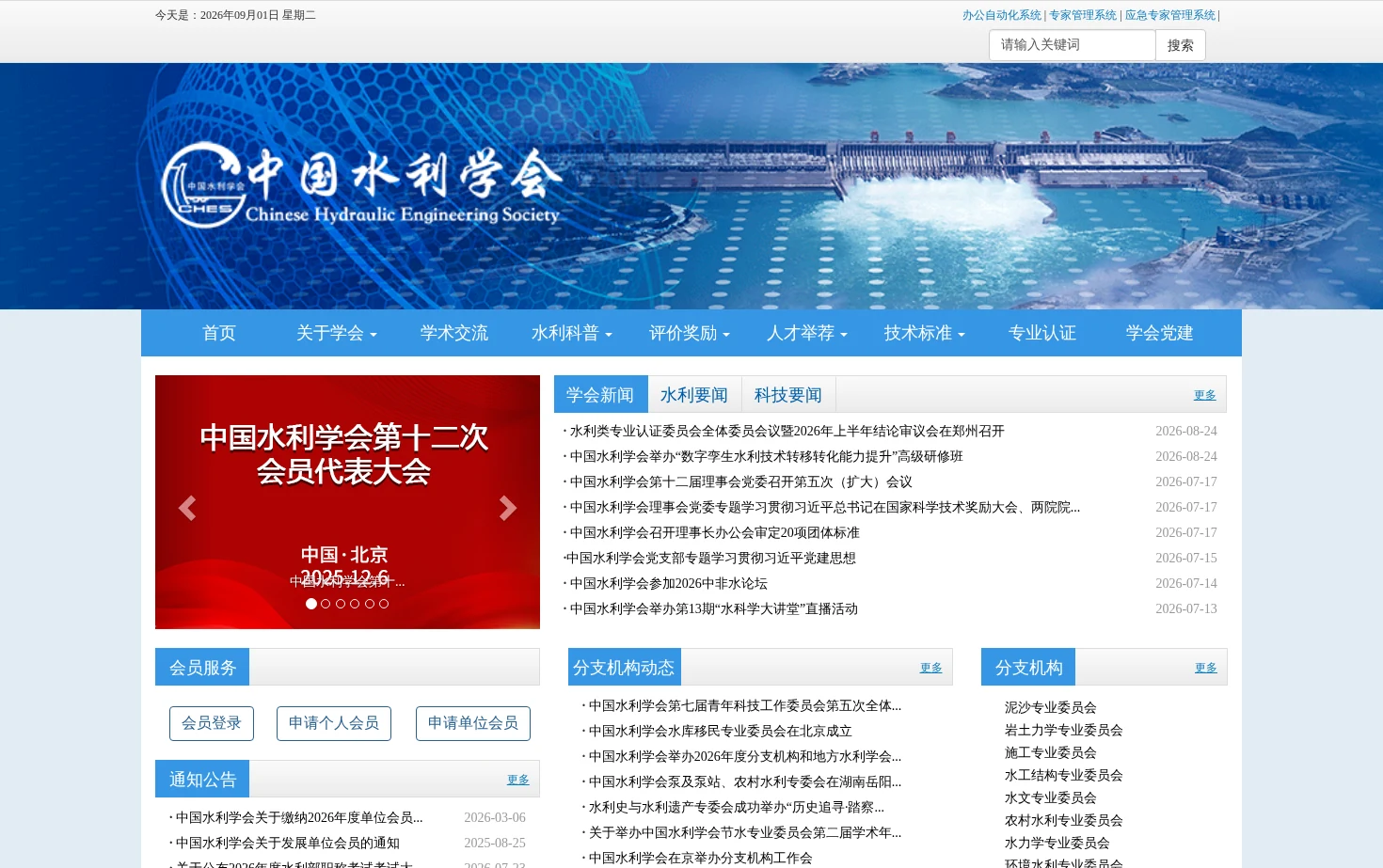Open news 参加2026中非水论坛

(669, 583)
